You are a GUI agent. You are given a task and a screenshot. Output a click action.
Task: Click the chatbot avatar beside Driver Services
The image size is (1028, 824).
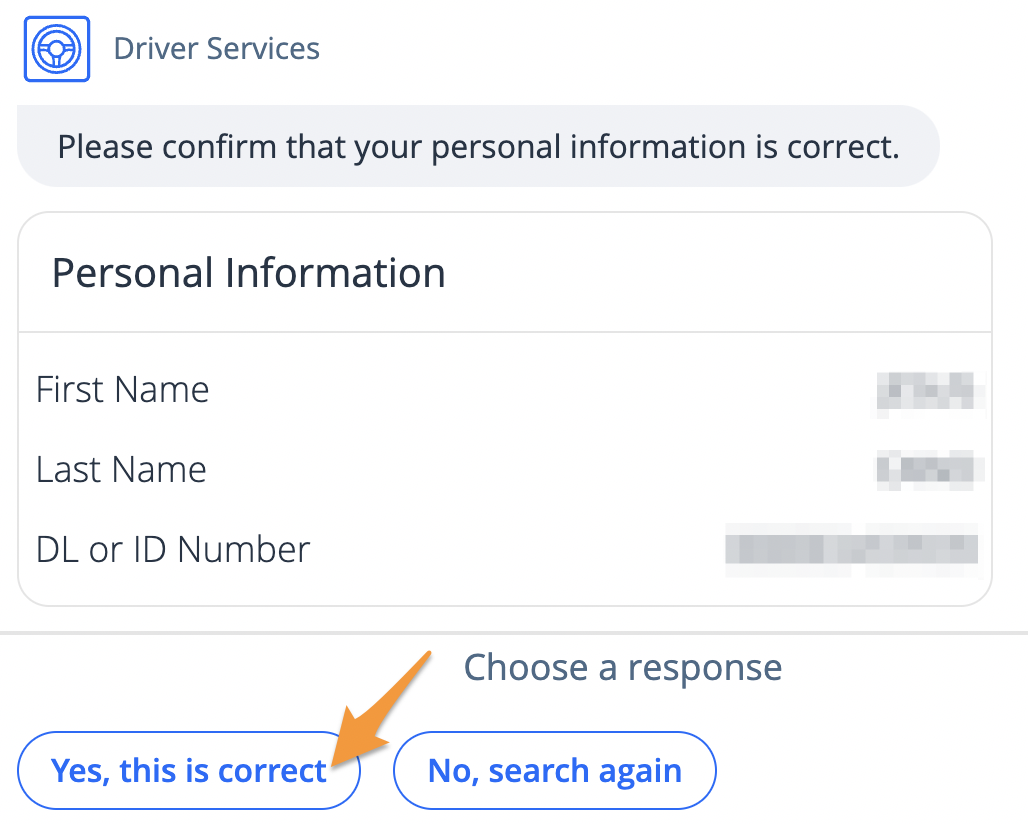56,47
